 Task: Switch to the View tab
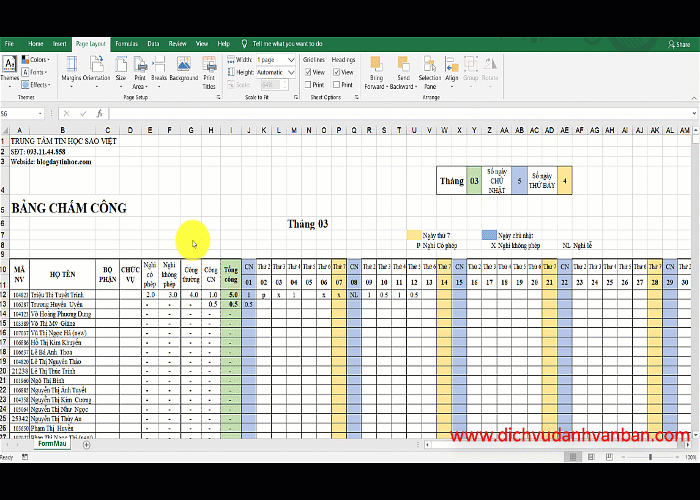tap(202, 44)
